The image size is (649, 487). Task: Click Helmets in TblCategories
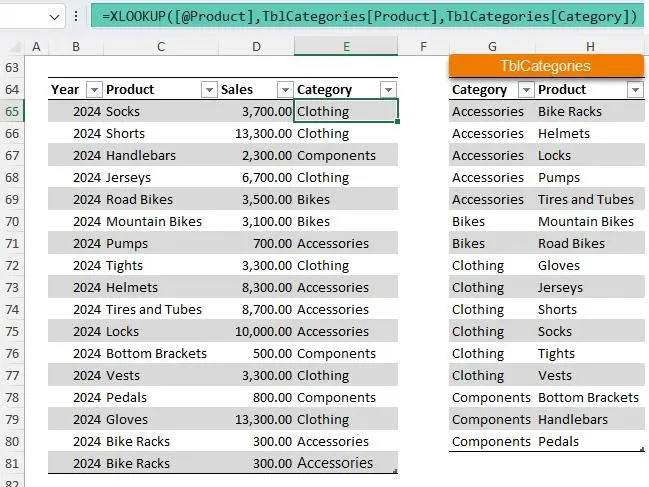(x=590, y=133)
